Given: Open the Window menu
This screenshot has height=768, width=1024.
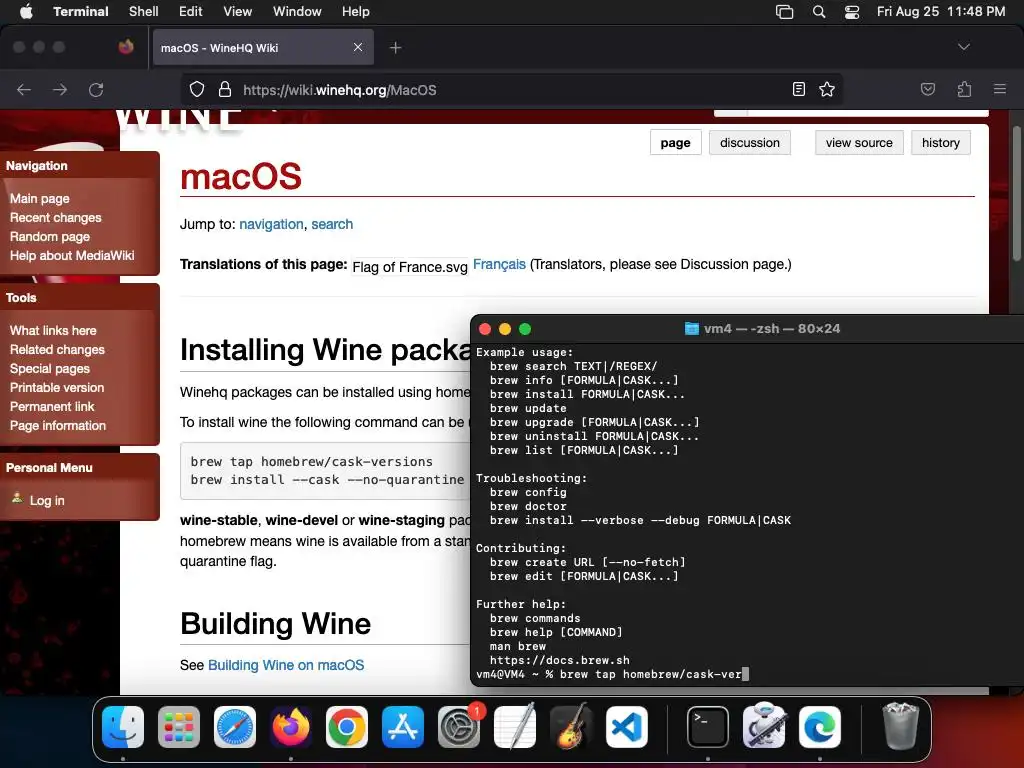Looking at the screenshot, I should [x=297, y=12].
